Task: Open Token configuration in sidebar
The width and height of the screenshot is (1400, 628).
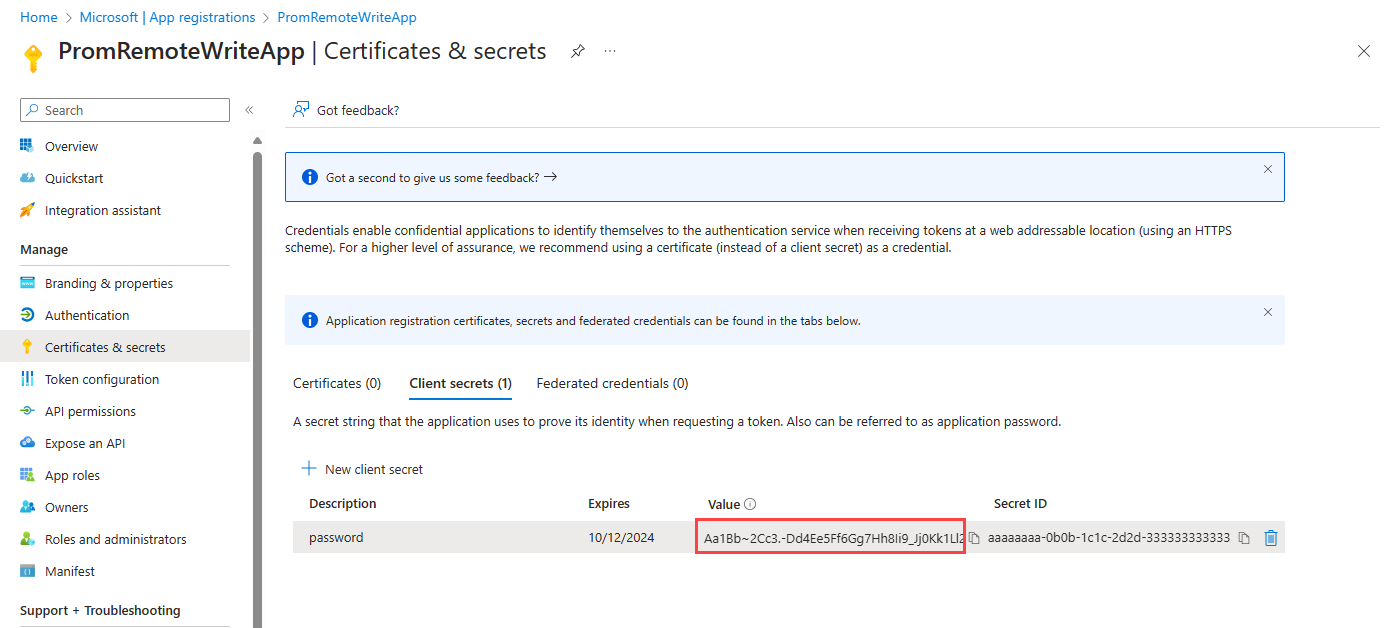Action: click(102, 379)
